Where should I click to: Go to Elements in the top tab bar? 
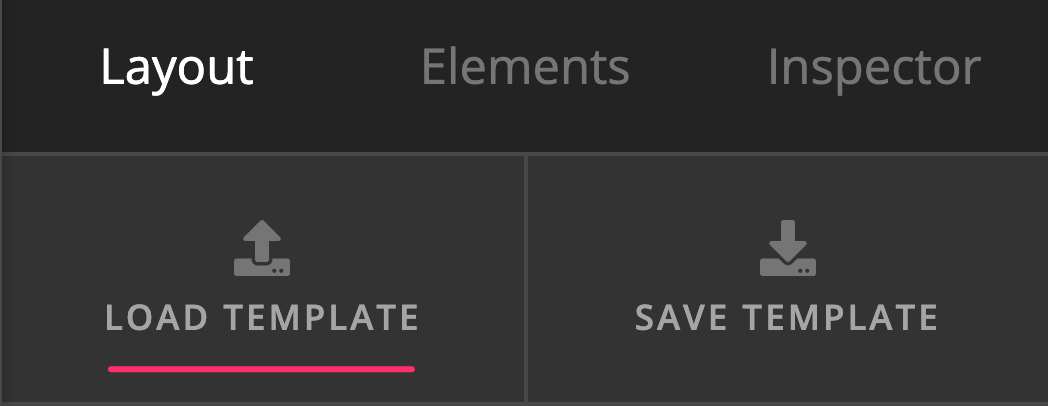[x=525, y=66]
